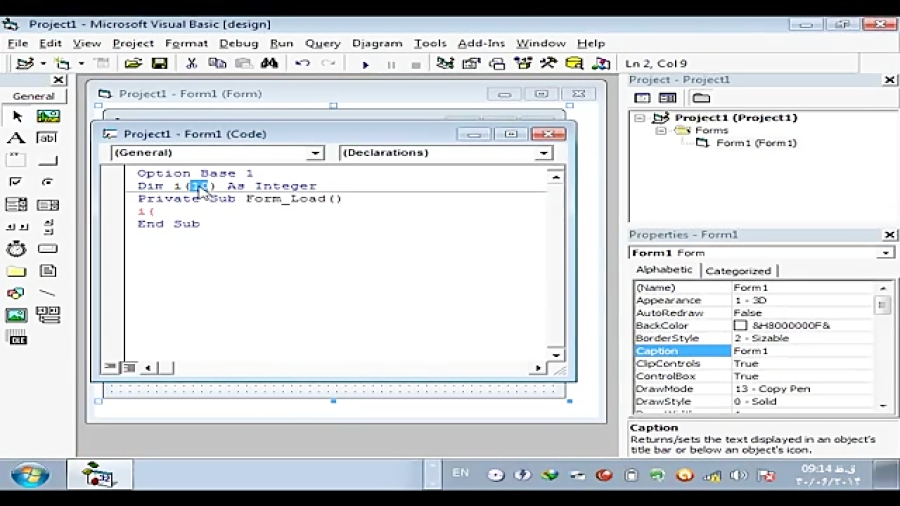Click the Start run toolbar button

coord(365,64)
